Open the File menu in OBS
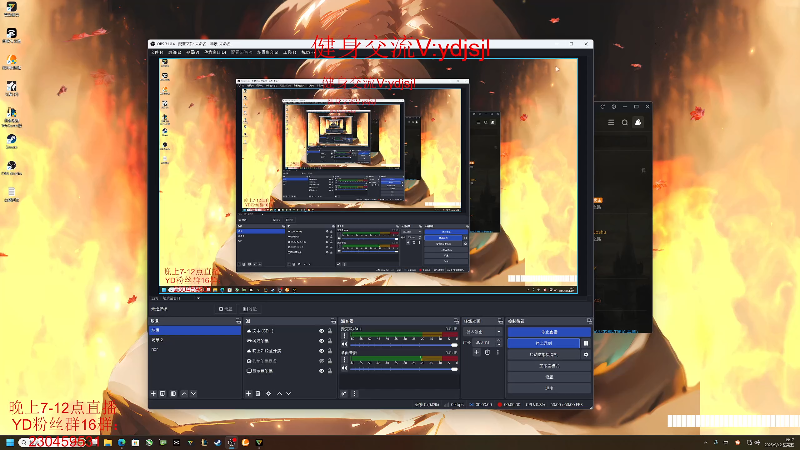 (157, 52)
